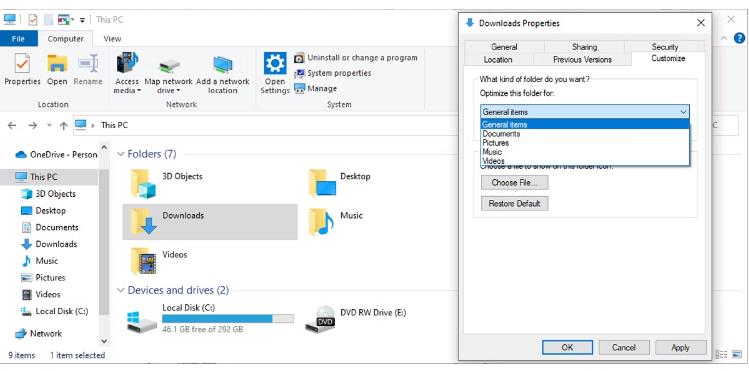Click the Restore Default button

[x=514, y=203]
